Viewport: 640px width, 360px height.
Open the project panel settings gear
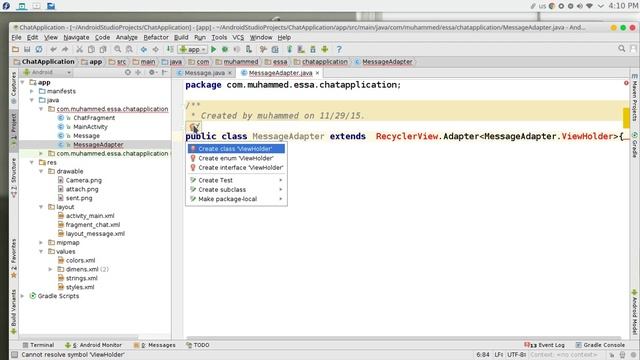coord(152,72)
